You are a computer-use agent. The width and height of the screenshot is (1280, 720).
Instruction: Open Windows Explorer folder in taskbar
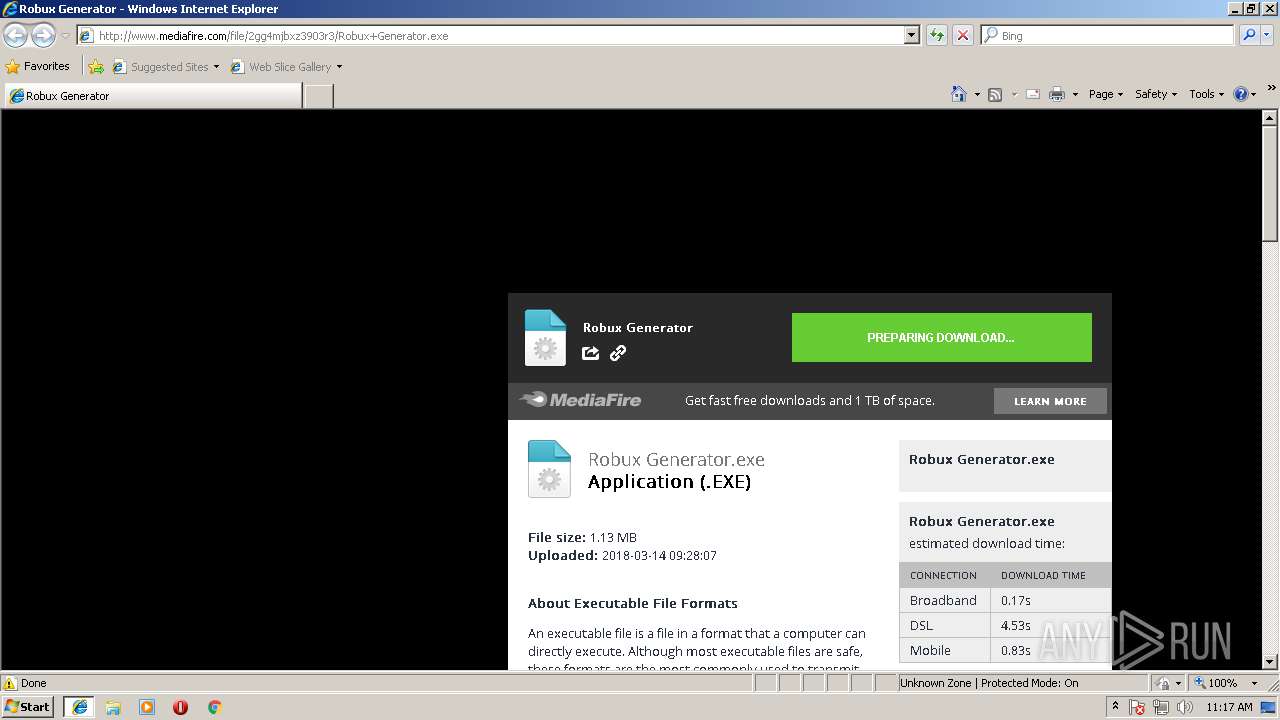pos(113,707)
